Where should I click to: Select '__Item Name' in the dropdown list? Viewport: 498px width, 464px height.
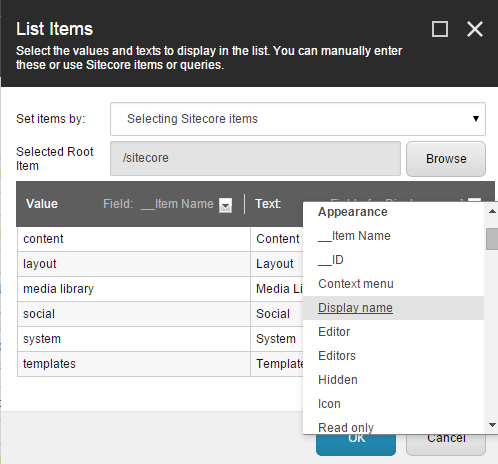pyautogui.click(x=393, y=236)
